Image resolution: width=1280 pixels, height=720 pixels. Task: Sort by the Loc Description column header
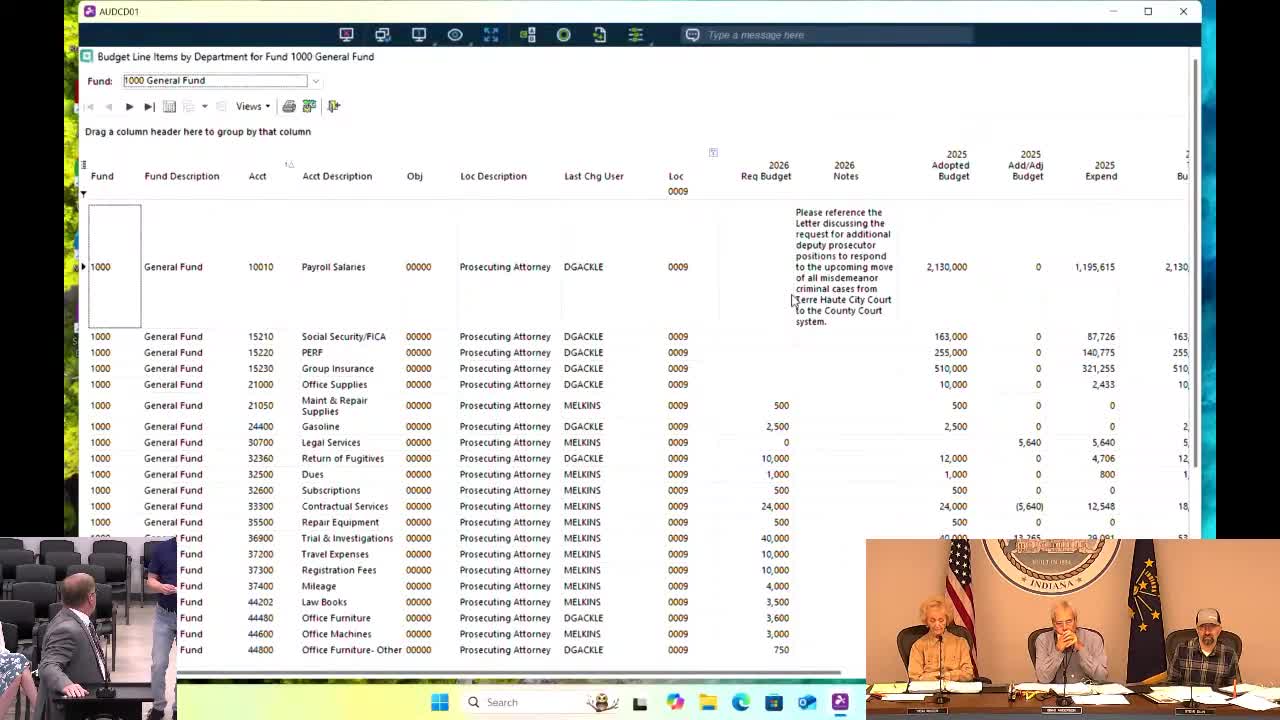pyautogui.click(x=493, y=176)
